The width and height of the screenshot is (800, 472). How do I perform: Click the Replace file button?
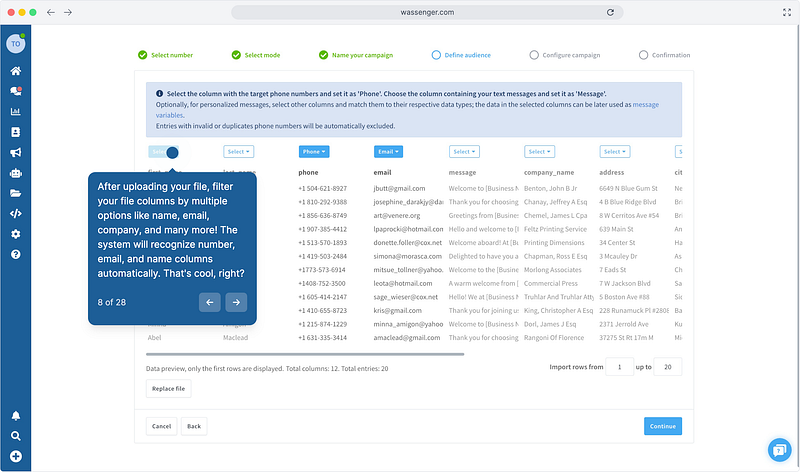pyautogui.click(x=168, y=389)
